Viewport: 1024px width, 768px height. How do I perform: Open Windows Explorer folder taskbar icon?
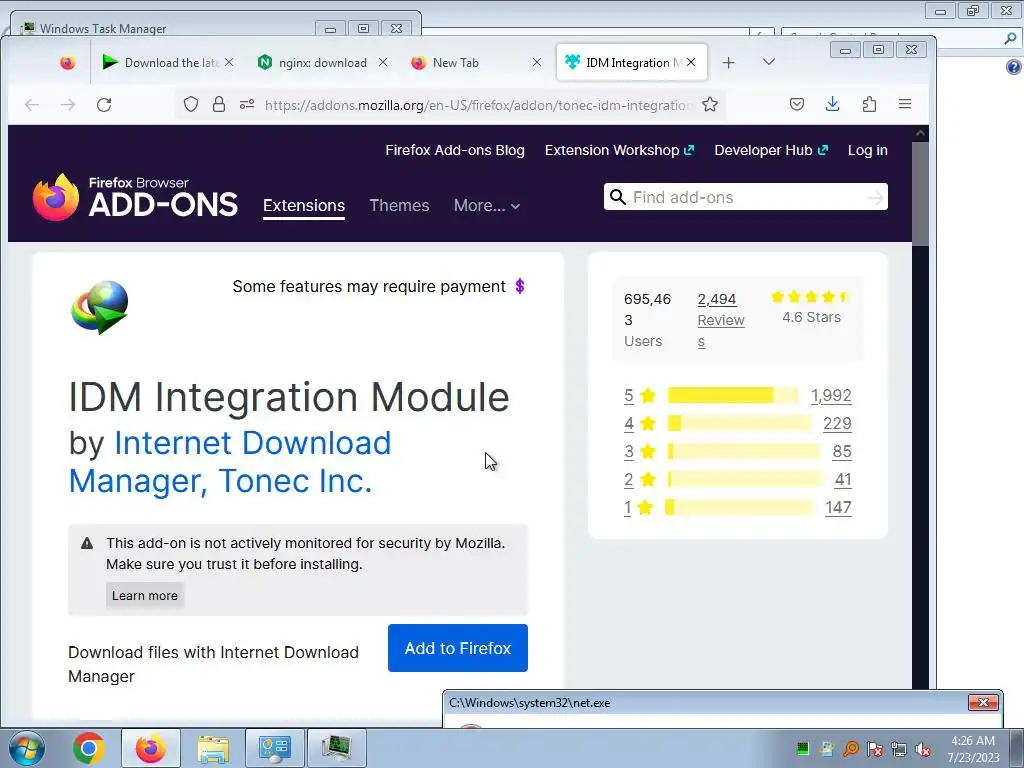213,748
